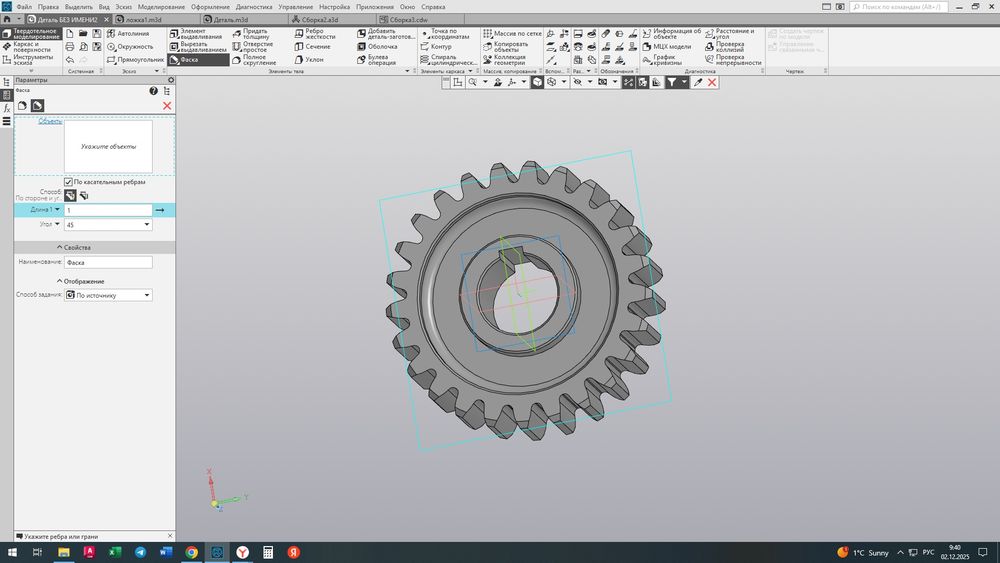The width and height of the screenshot is (1000, 563).
Task: Open Информация об объекте
Action: click(671, 33)
